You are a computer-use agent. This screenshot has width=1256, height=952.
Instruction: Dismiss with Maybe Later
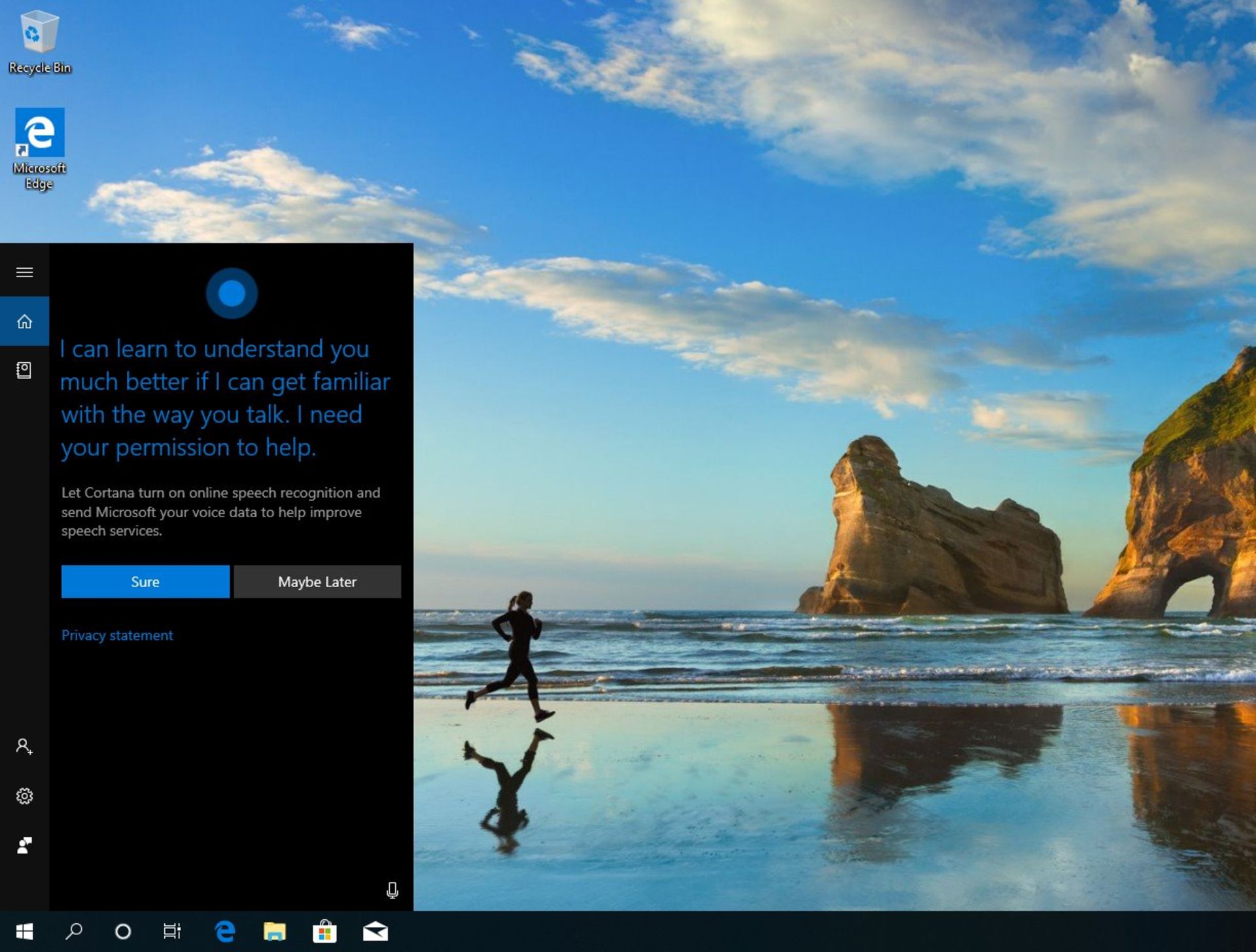click(317, 581)
